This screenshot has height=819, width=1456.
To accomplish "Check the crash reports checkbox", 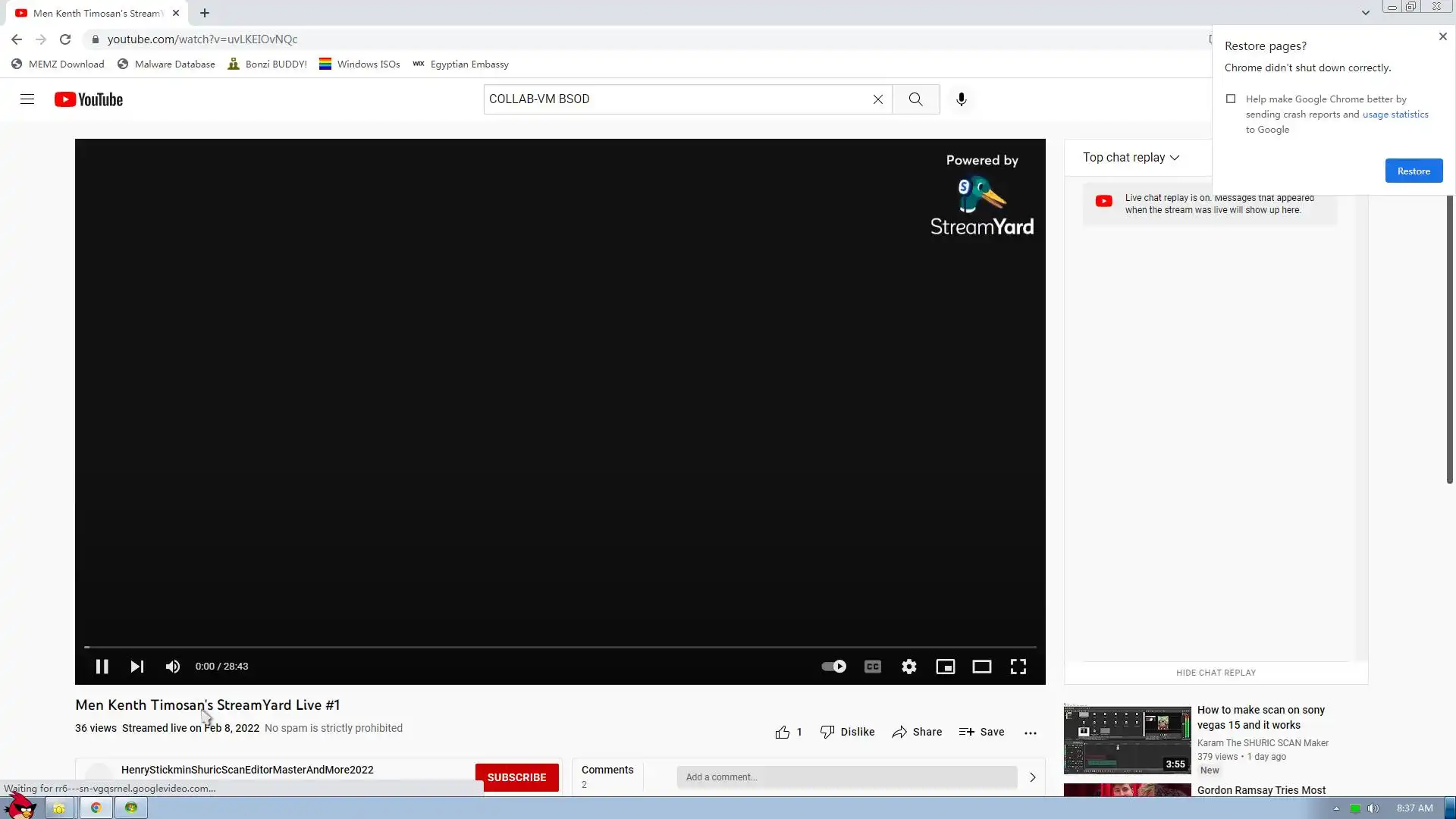I will click(x=1231, y=99).
